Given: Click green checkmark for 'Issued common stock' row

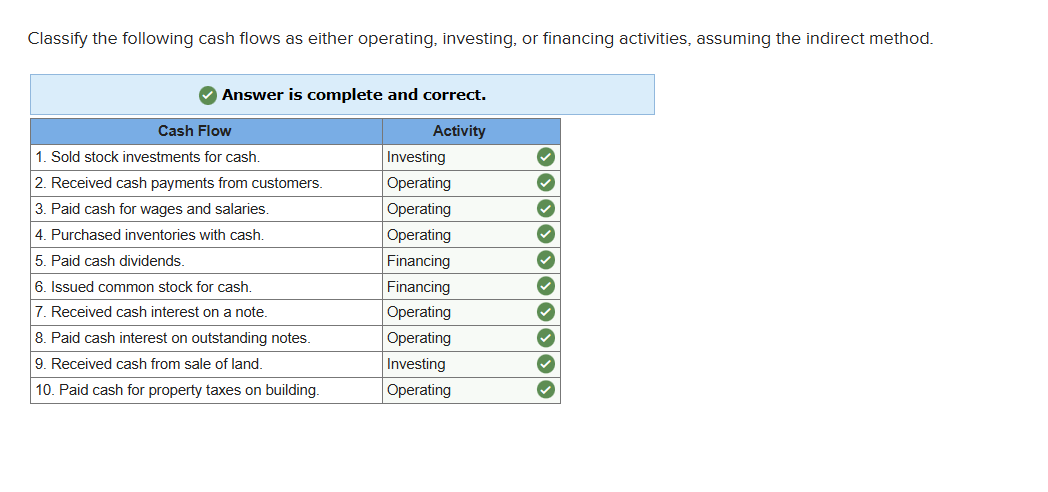Looking at the screenshot, I should [545, 287].
